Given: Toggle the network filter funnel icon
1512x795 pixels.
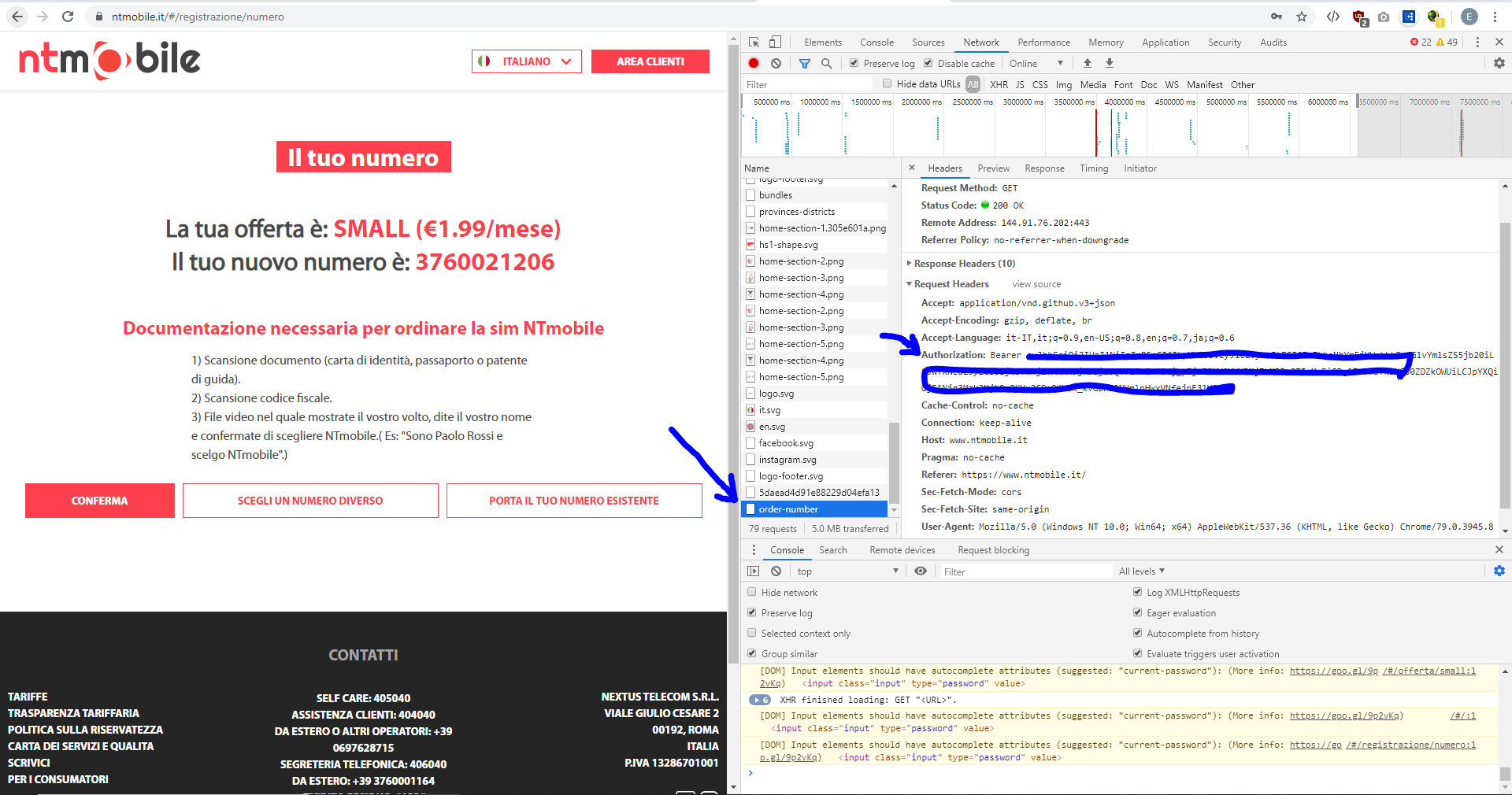Looking at the screenshot, I should (x=804, y=63).
